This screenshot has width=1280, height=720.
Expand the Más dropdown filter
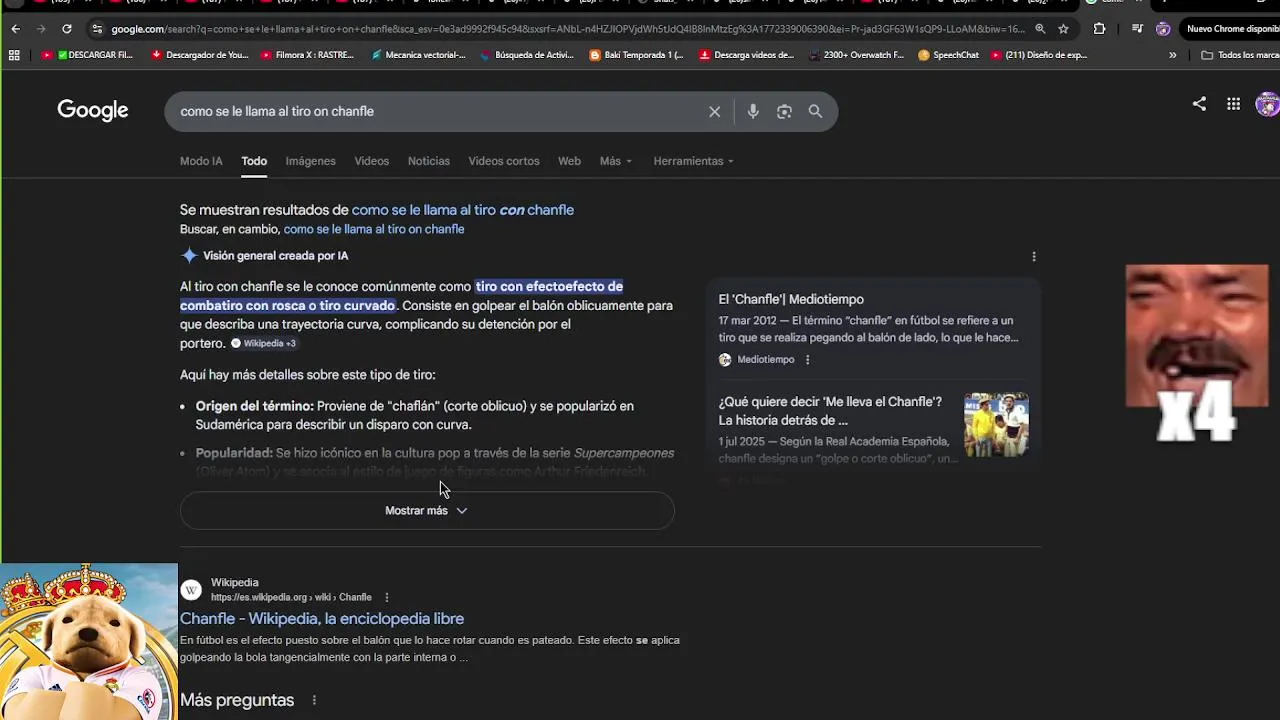click(x=615, y=161)
